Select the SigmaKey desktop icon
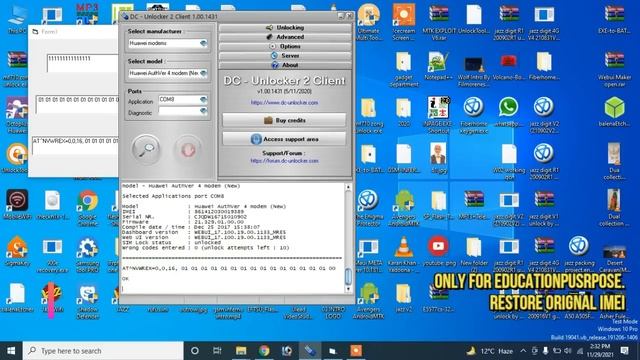Viewport: 640px width, 360px height. pyautogui.click(x=17, y=251)
